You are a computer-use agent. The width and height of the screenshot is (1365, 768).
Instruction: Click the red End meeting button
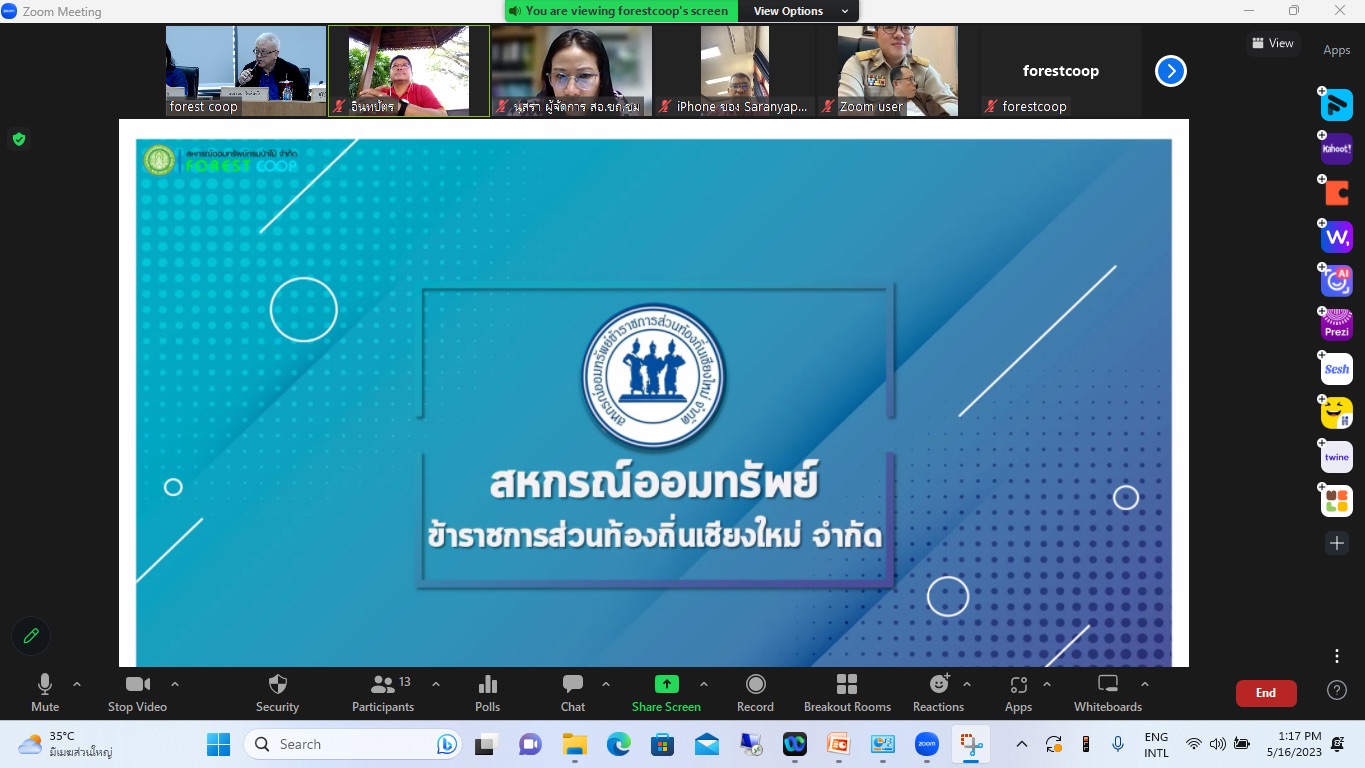click(1266, 693)
